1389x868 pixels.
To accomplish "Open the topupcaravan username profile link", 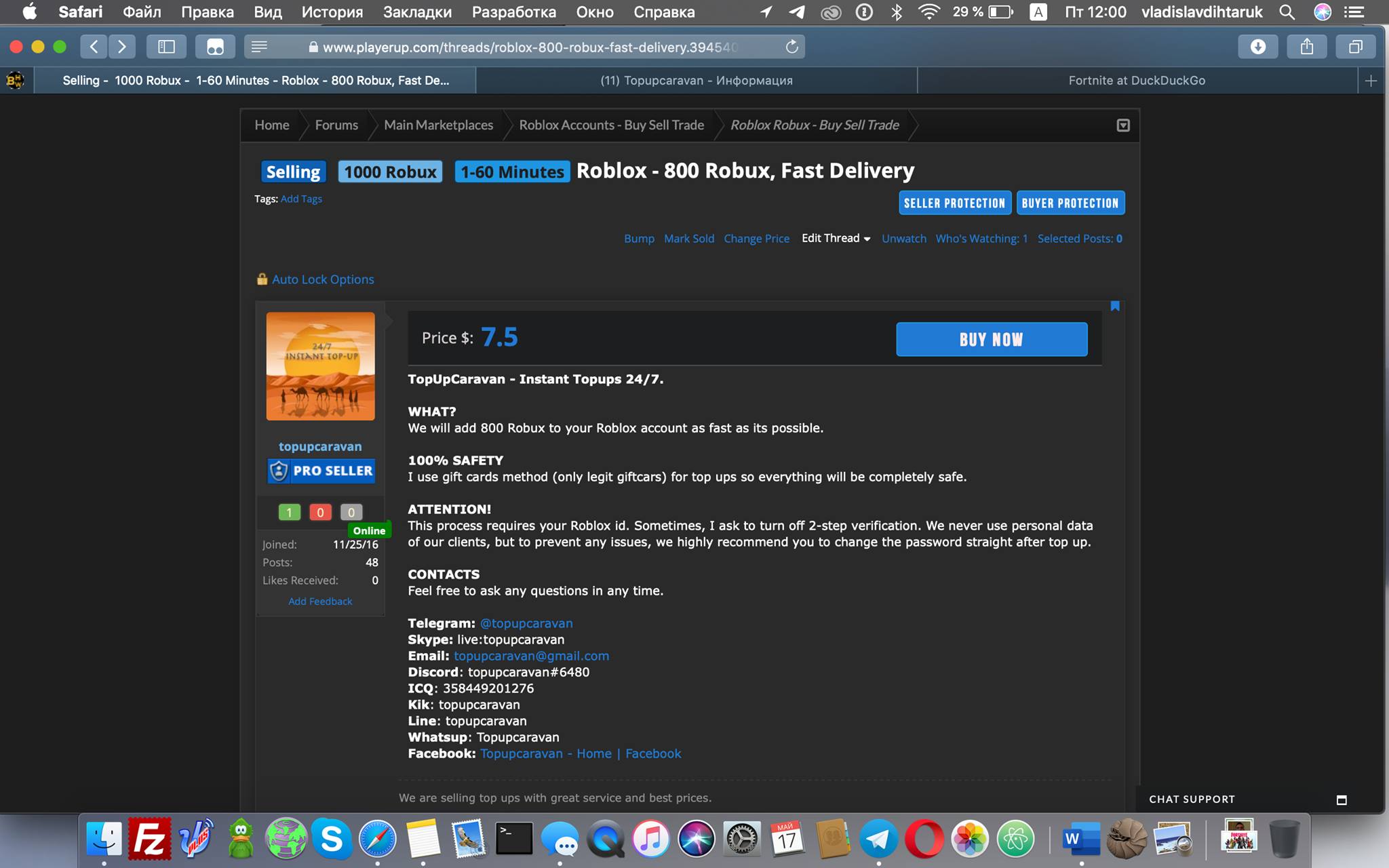I will [x=320, y=447].
